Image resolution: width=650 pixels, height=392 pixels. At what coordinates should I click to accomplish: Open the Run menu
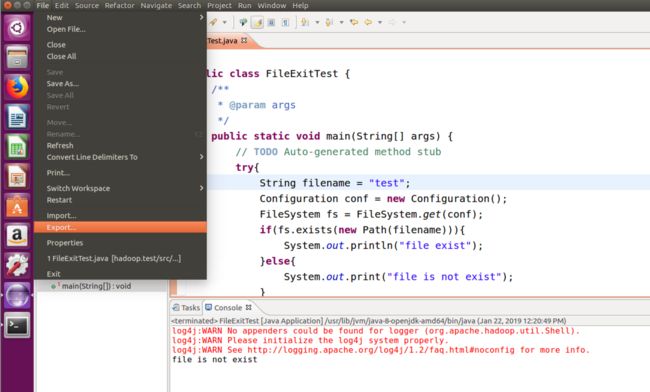pos(245,5)
